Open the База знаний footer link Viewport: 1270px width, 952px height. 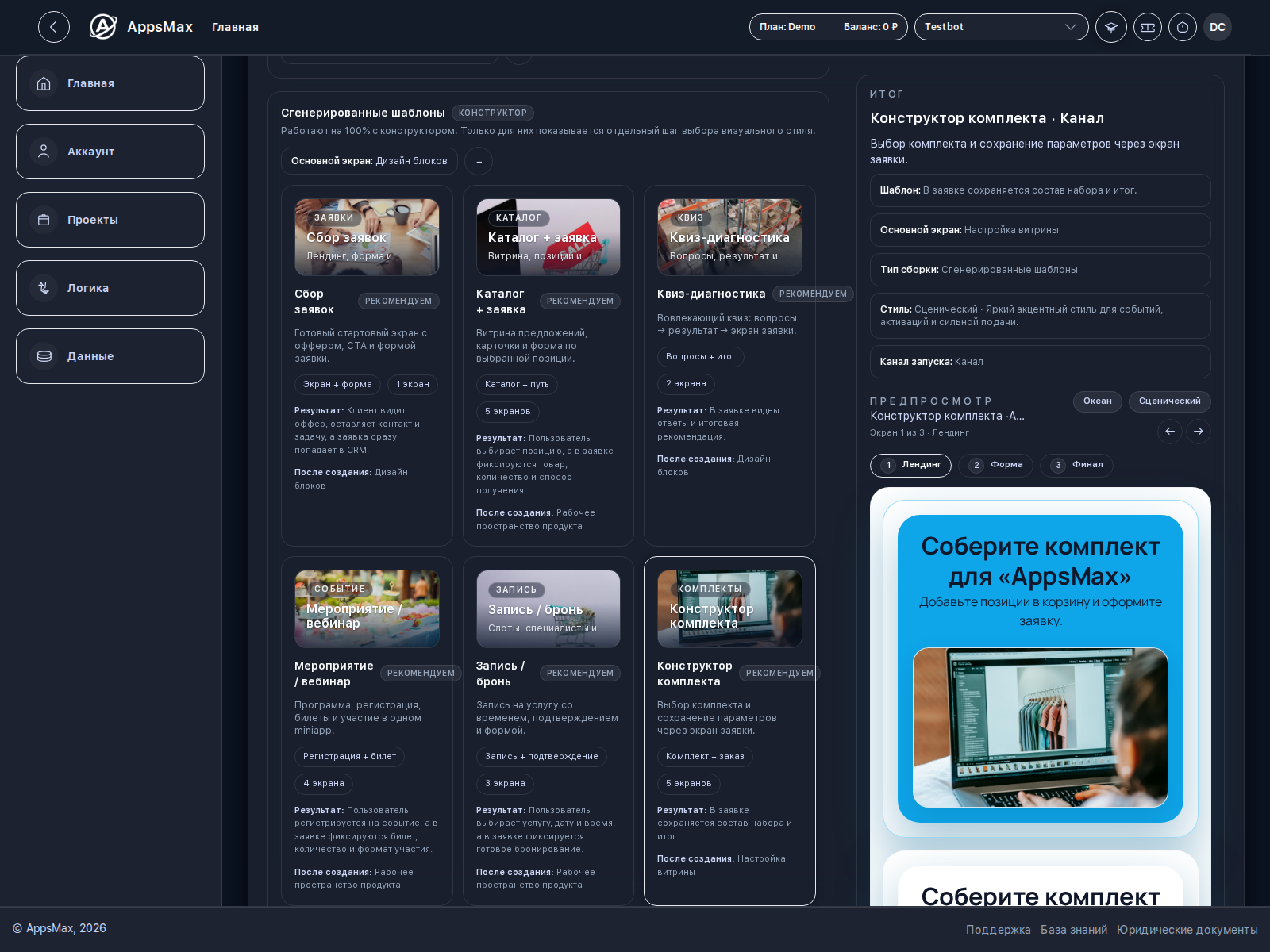tap(1074, 930)
